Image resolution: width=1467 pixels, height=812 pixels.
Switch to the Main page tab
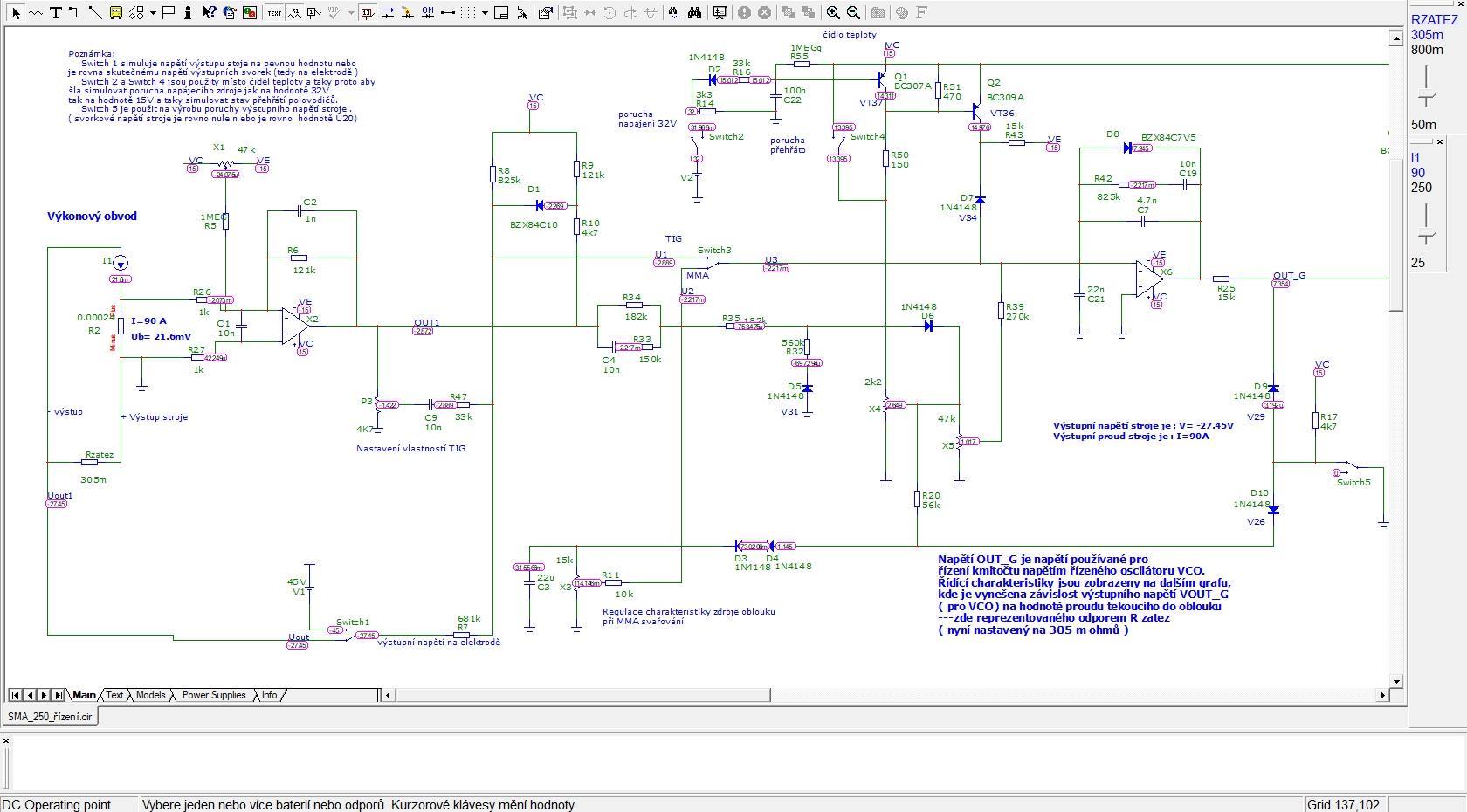coord(84,695)
